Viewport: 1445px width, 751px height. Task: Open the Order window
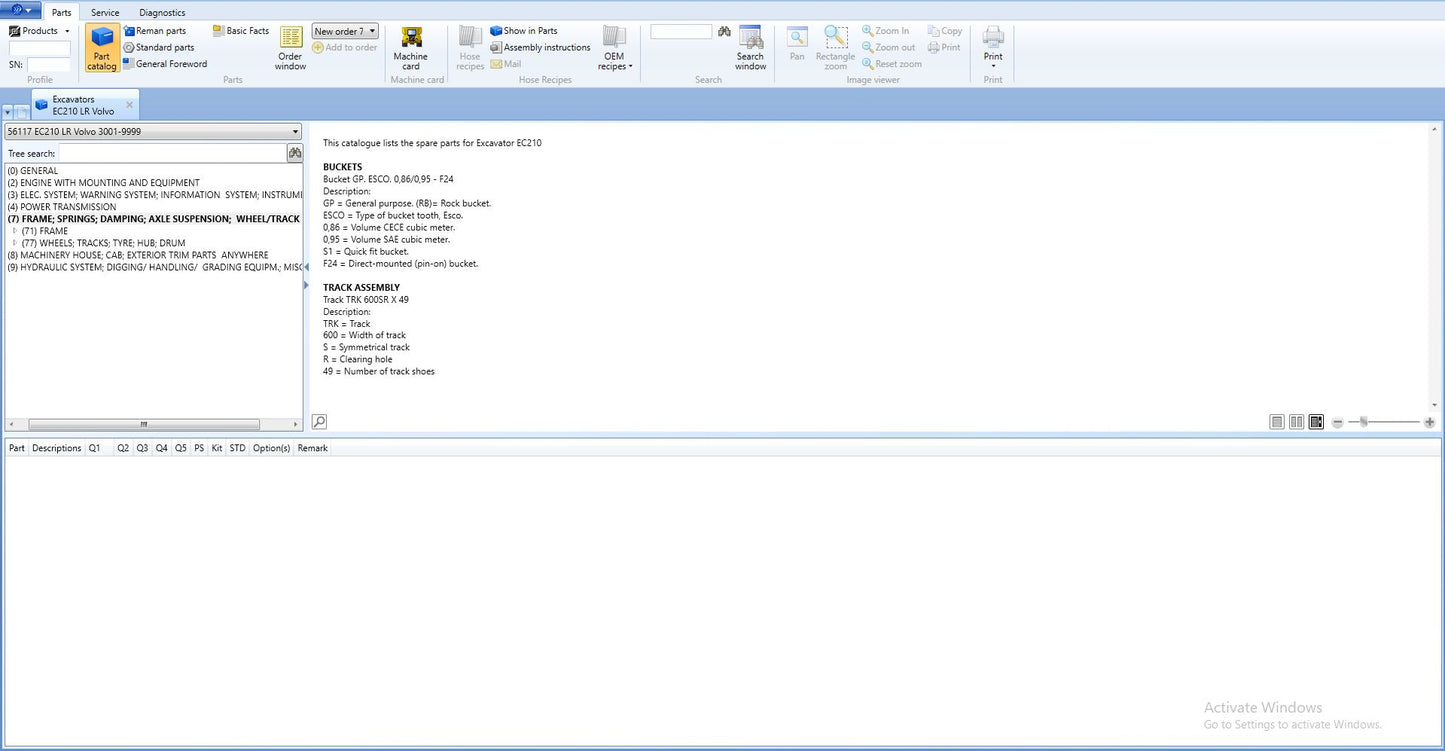[290, 48]
